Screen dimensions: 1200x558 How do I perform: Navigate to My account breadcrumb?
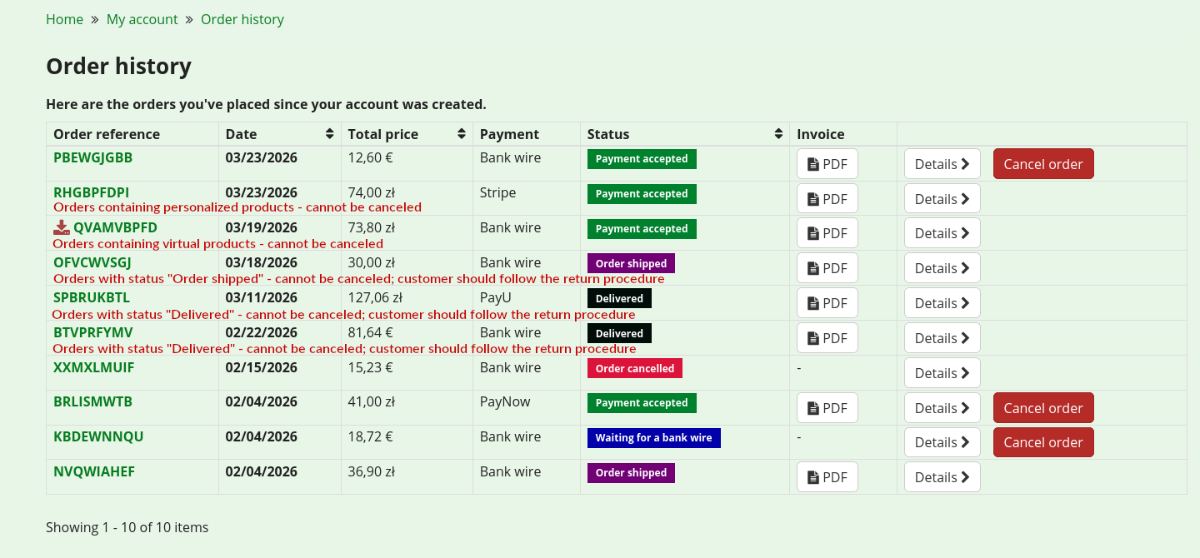[x=142, y=19]
